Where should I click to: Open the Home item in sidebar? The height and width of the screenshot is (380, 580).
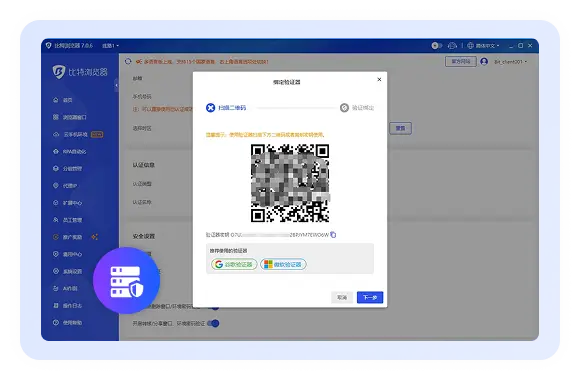(63, 100)
